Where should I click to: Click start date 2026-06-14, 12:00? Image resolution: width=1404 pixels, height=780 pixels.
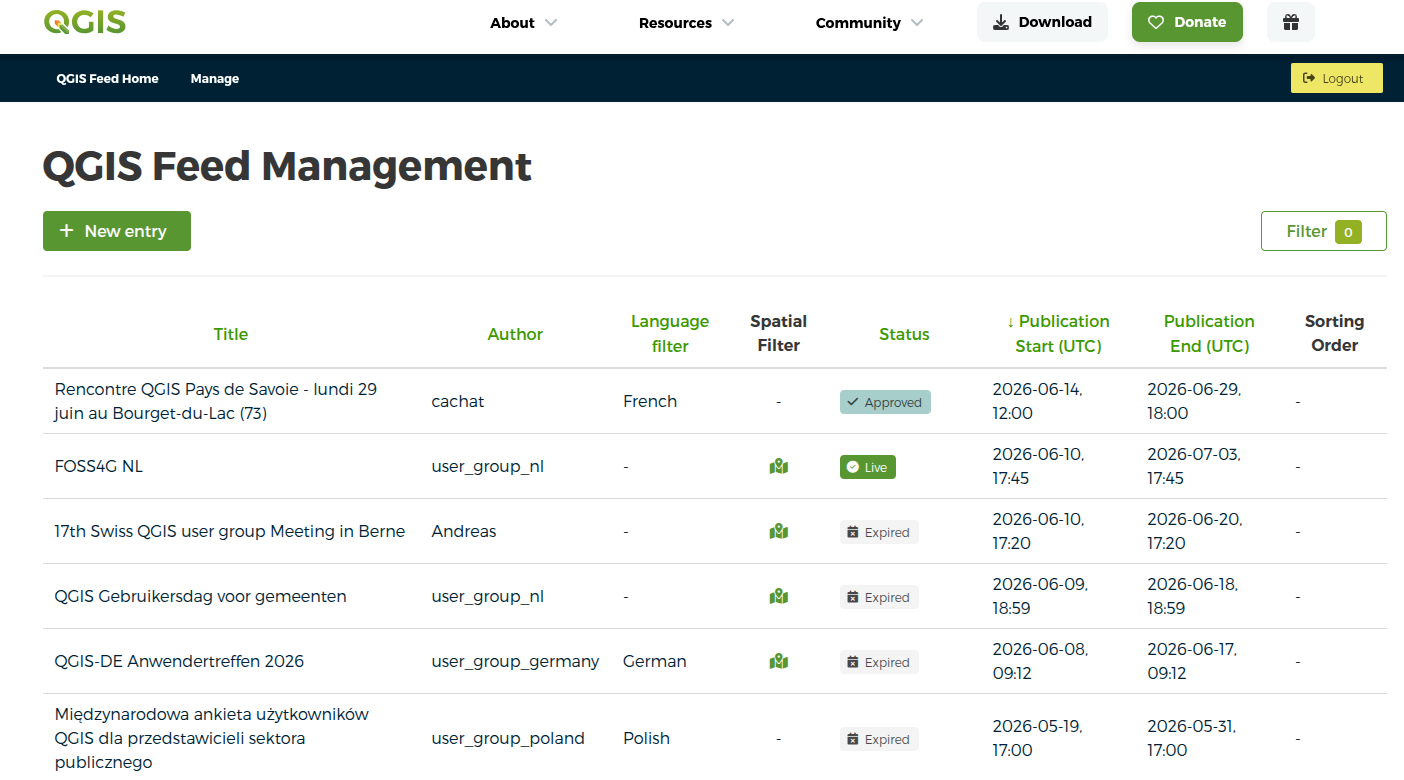[1037, 401]
